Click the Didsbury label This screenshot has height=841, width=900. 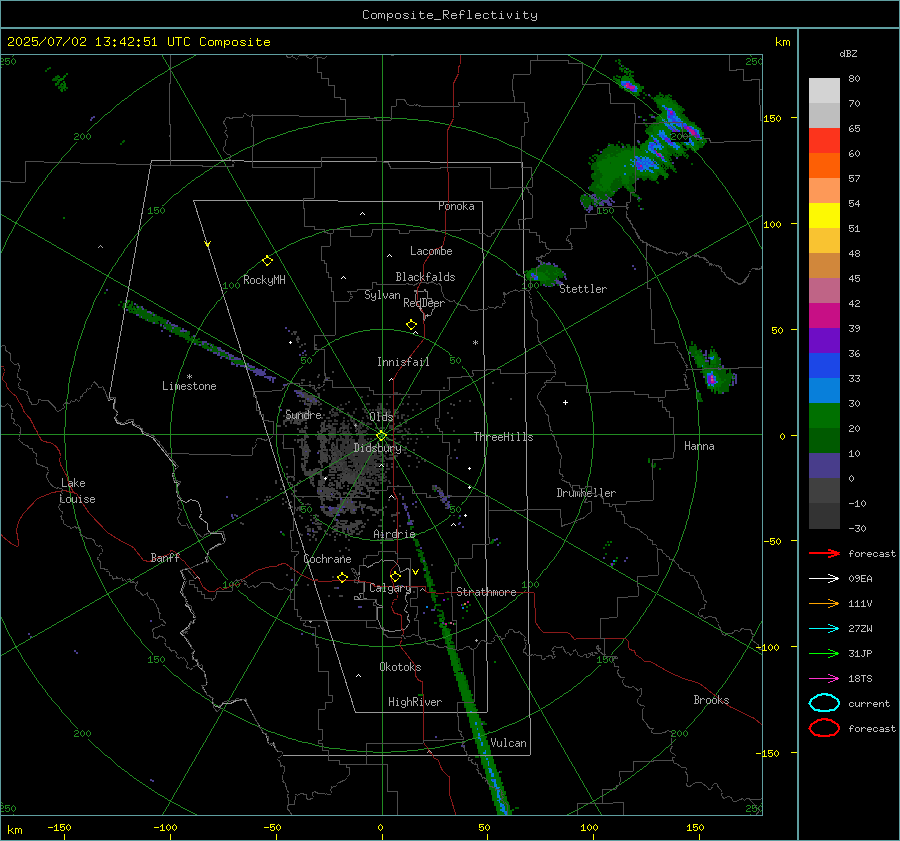(x=377, y=448)
